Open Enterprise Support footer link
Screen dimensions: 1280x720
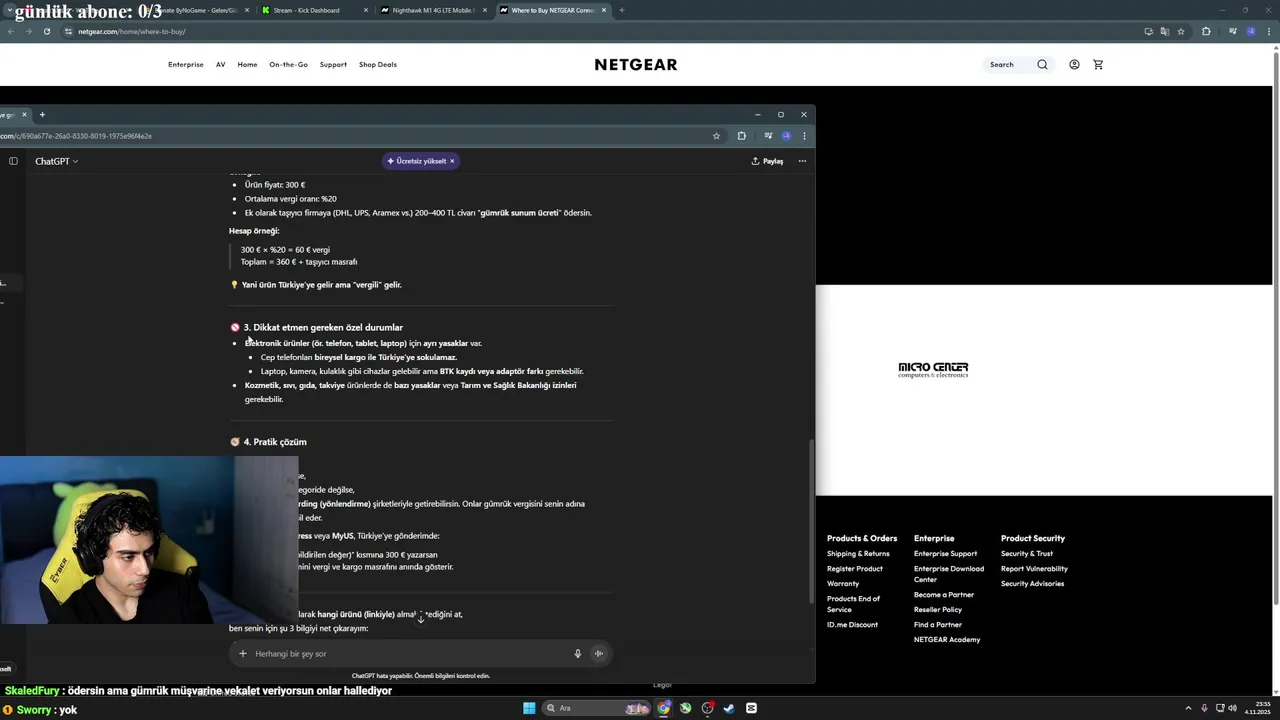[945, 554]
